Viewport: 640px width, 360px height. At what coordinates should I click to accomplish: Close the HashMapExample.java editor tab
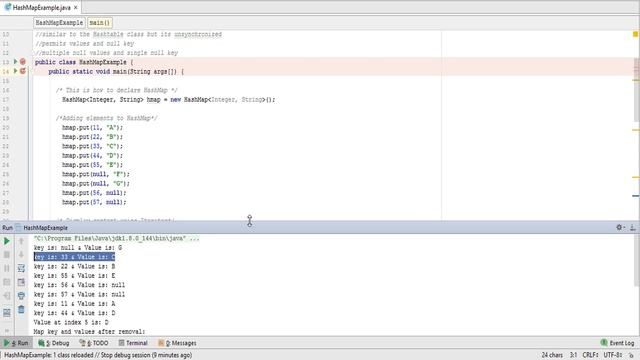pyautogui.click(x=76, y=7)
